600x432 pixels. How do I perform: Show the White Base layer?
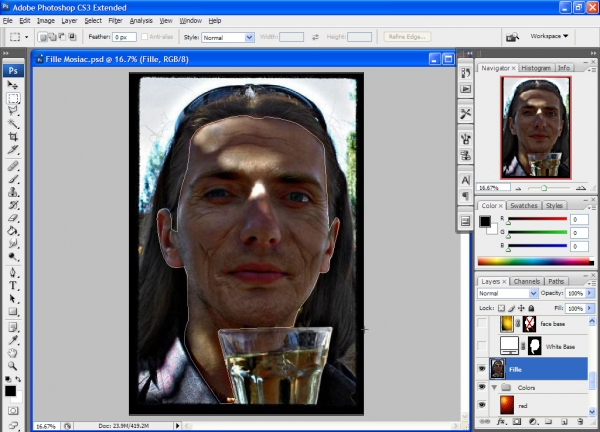[x=482, y=346]
